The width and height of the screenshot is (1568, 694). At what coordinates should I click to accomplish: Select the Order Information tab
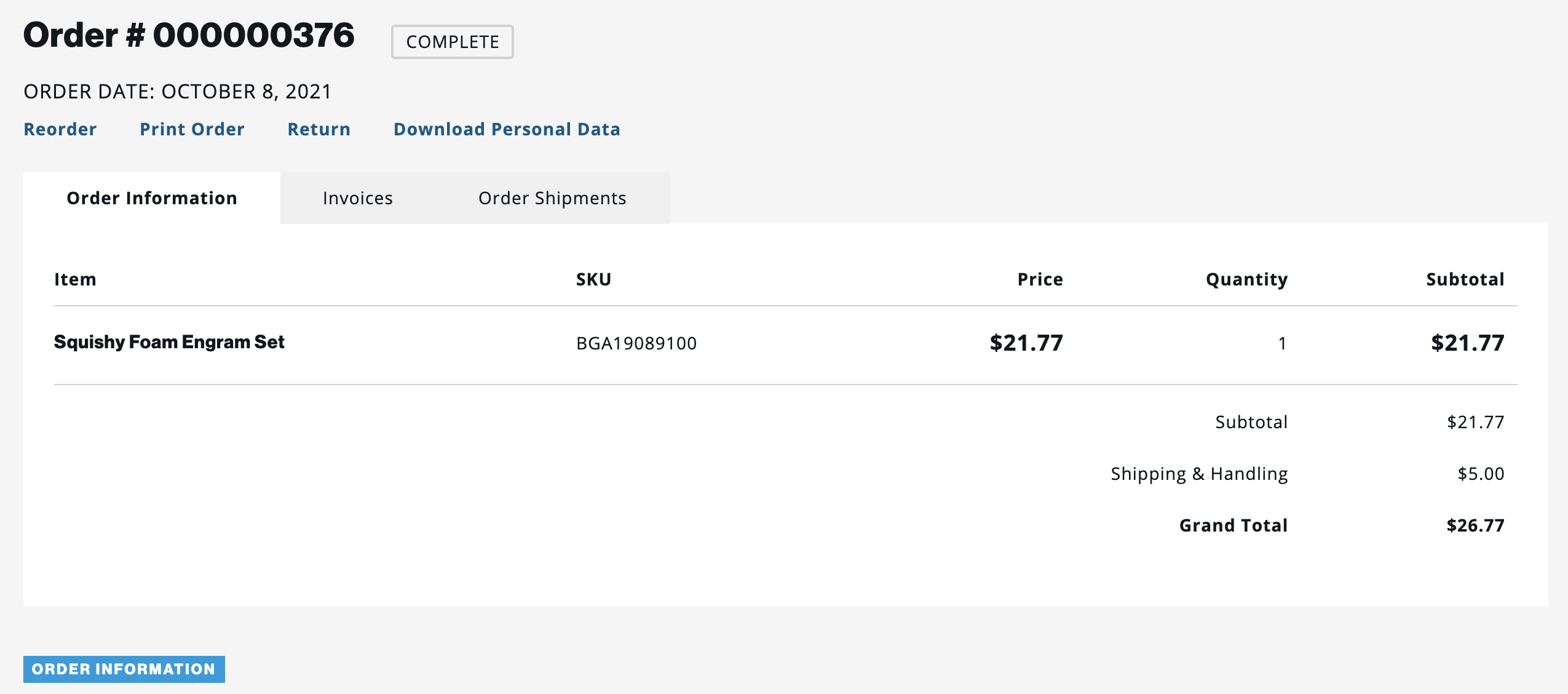(x=152, y=198)
